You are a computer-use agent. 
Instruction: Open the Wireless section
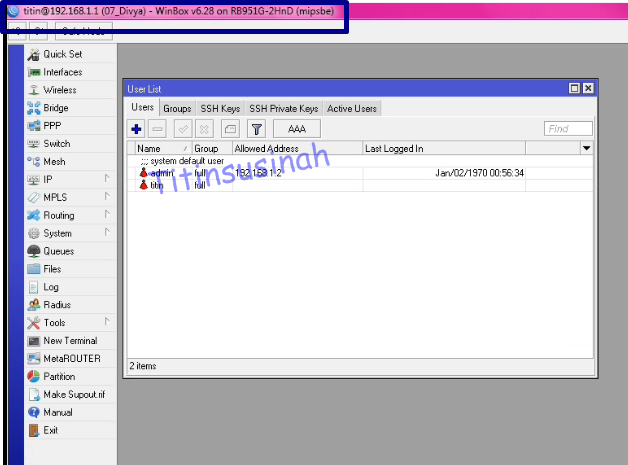click(70, 90)
